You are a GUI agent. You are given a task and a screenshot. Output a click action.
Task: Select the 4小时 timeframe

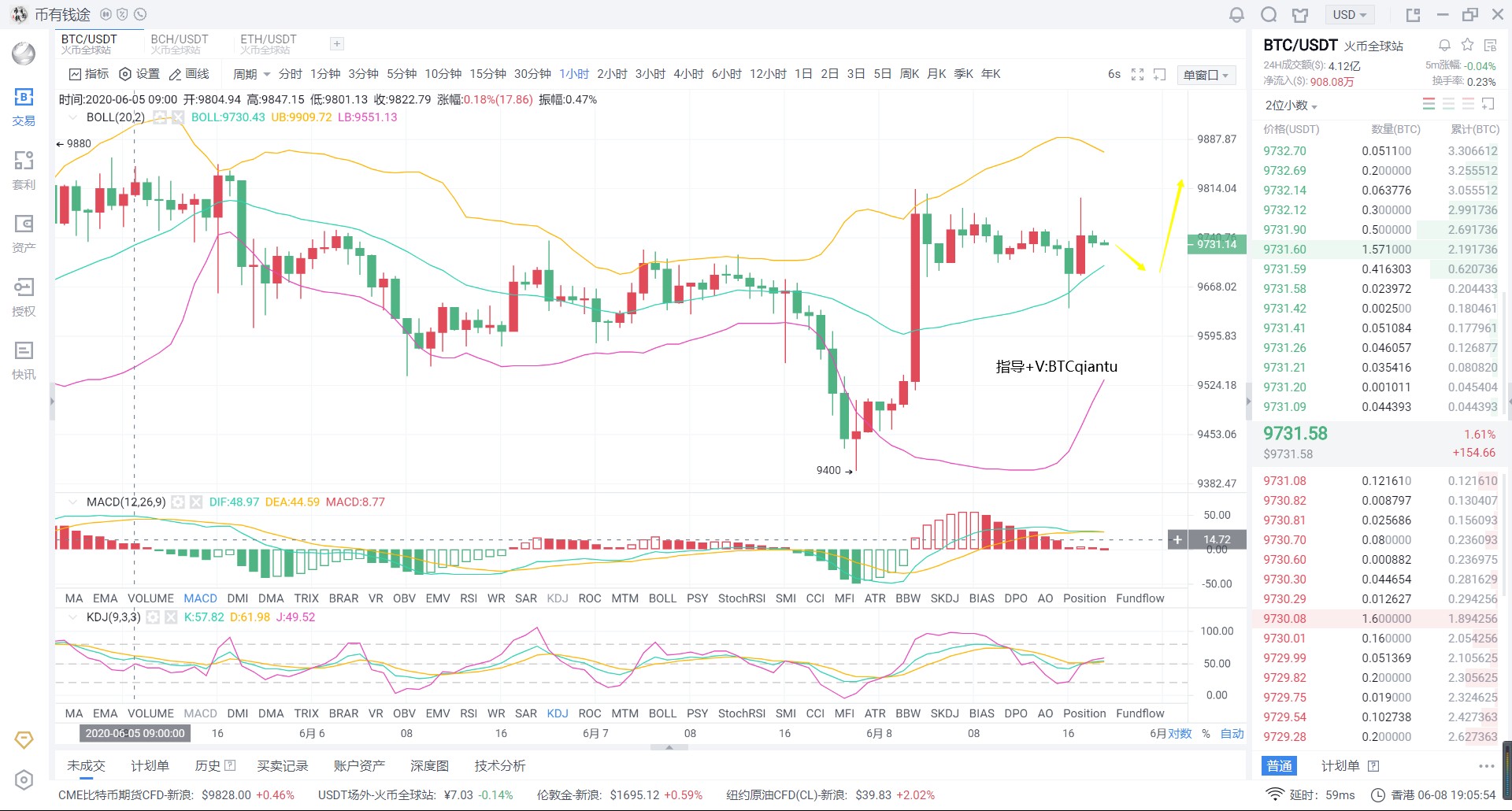(x=688, y=74)
